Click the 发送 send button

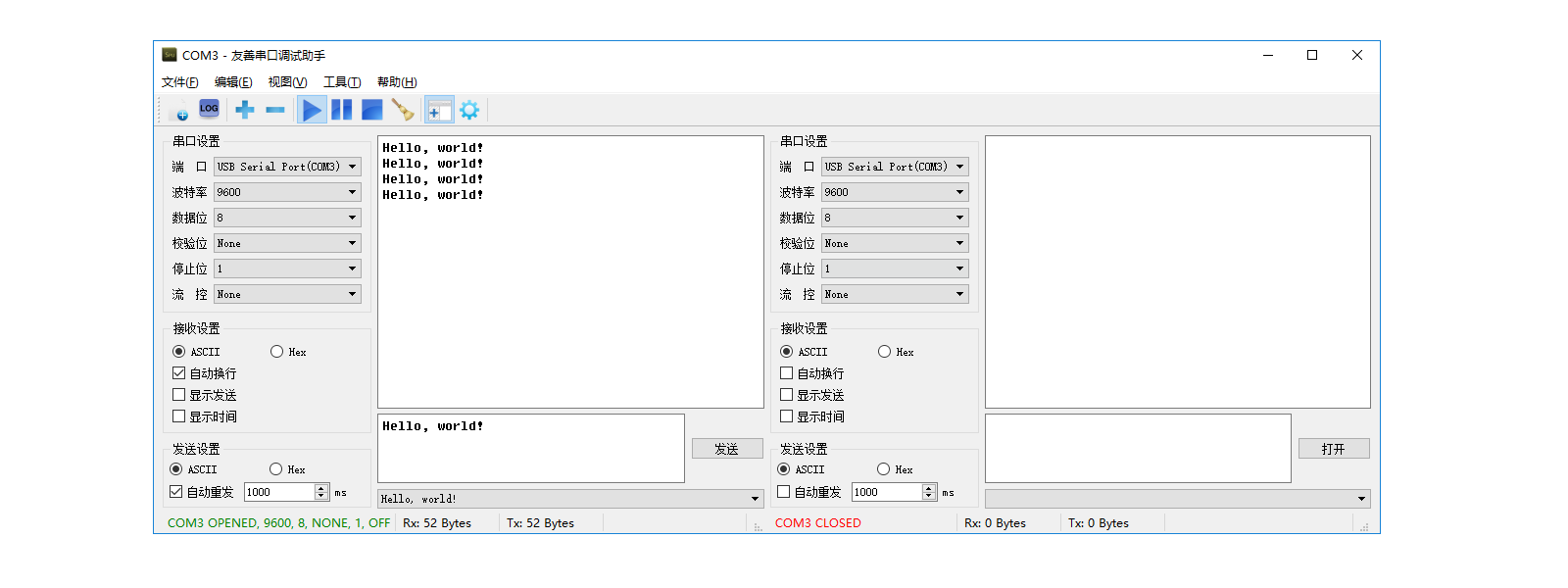click(726, 449)
